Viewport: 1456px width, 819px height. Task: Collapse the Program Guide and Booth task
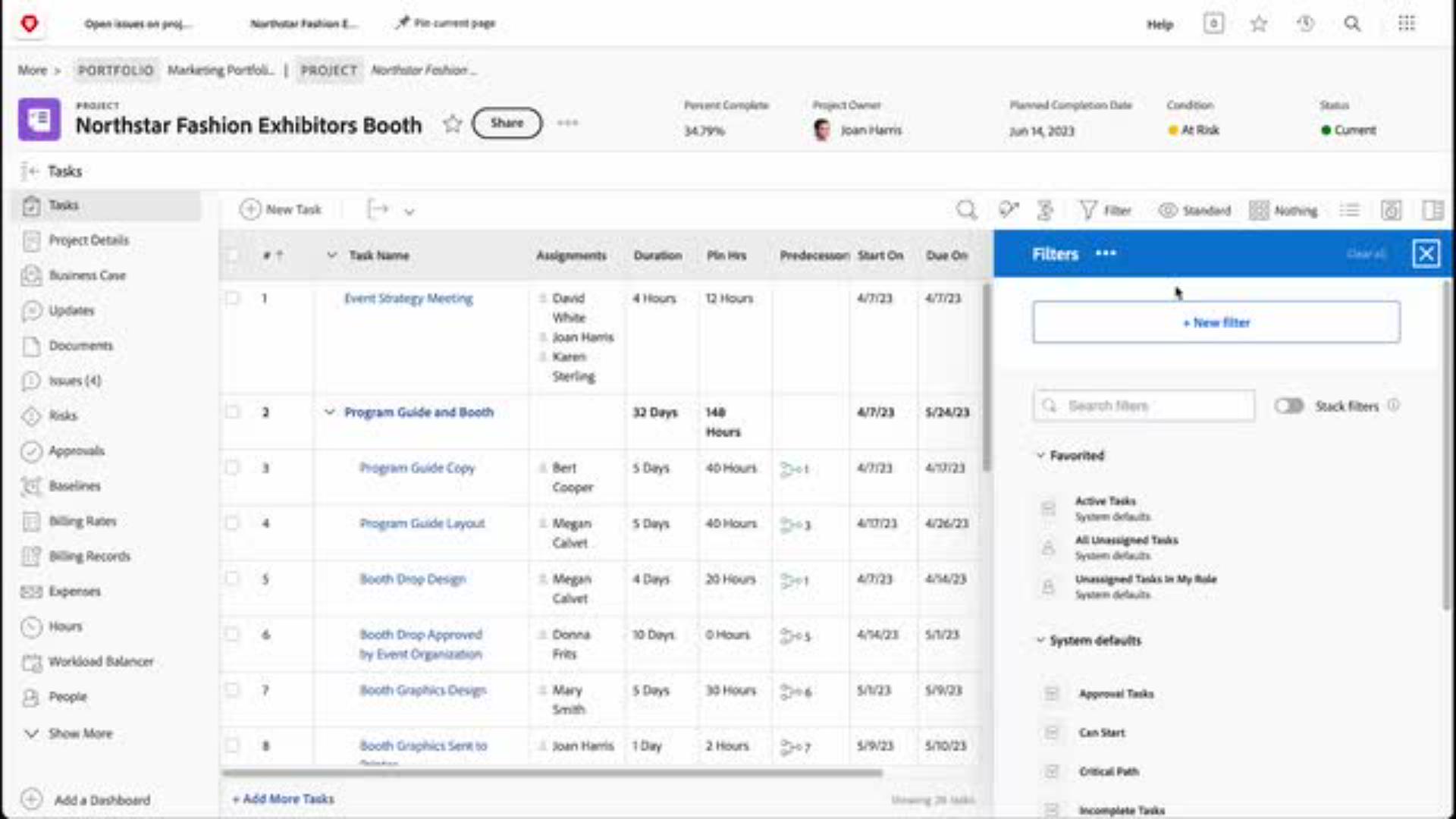click(329, 412)
